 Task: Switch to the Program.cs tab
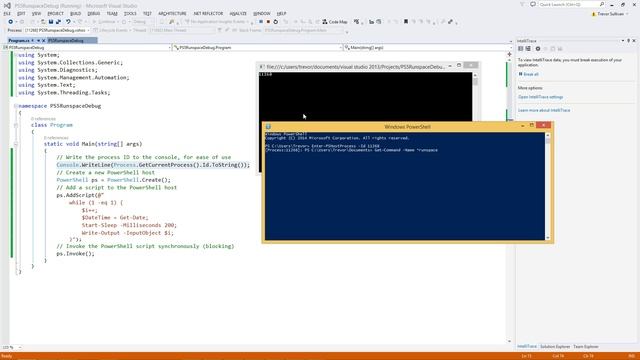[x=19, y=40]
